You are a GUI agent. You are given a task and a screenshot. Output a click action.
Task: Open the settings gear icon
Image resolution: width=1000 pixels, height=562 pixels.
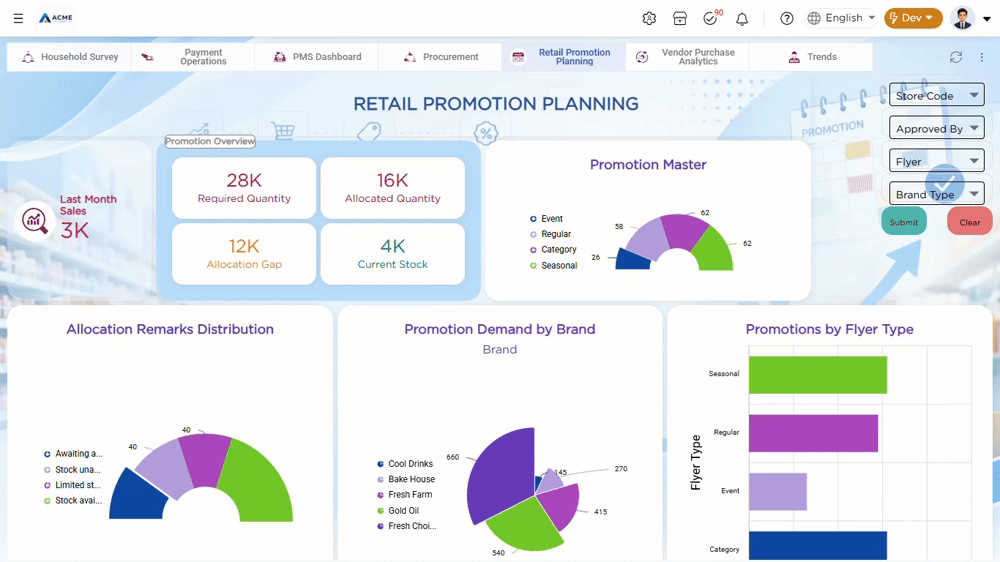point(649,18)
